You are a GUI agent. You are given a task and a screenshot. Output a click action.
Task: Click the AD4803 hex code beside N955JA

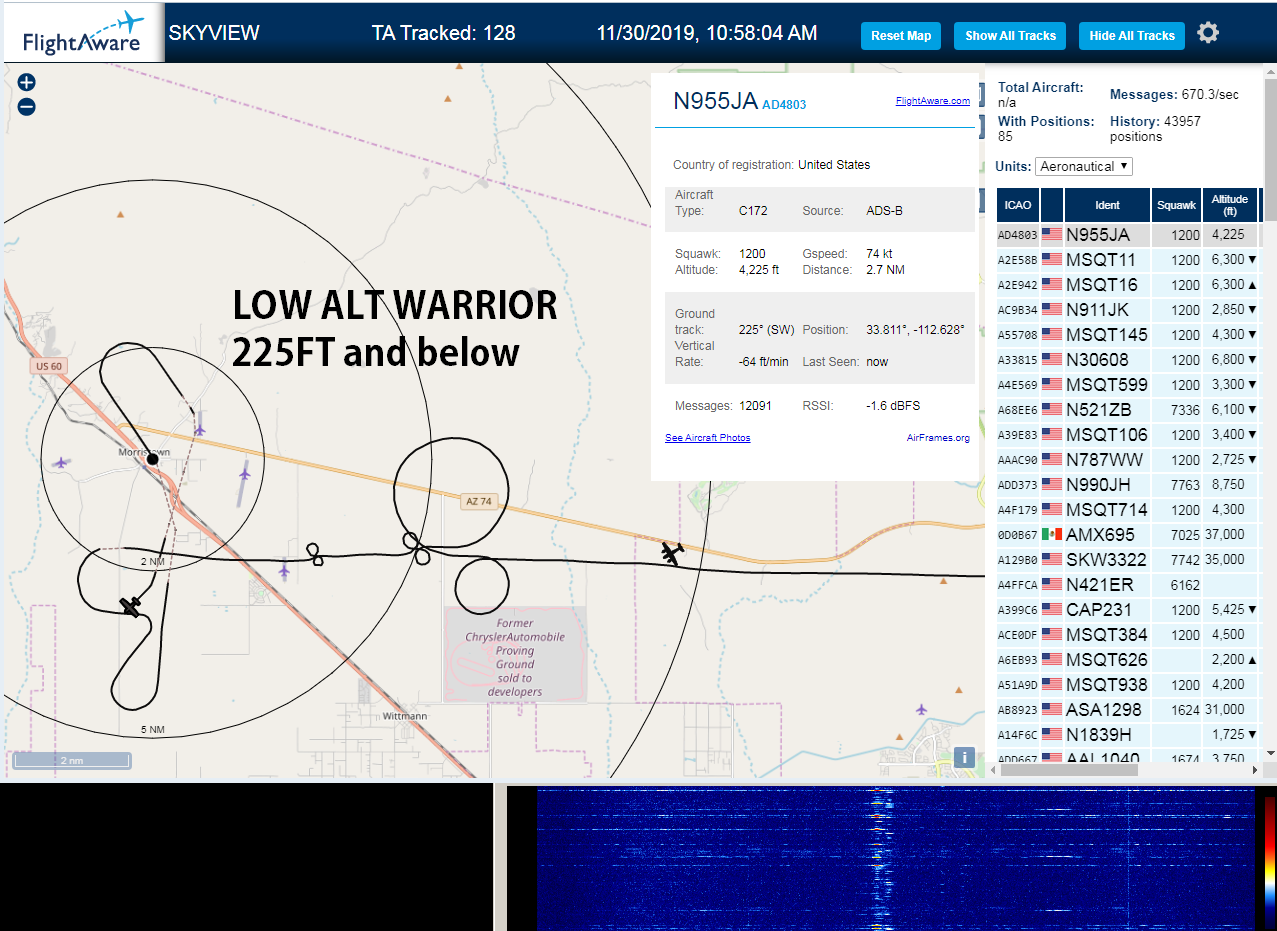[784, 104]
